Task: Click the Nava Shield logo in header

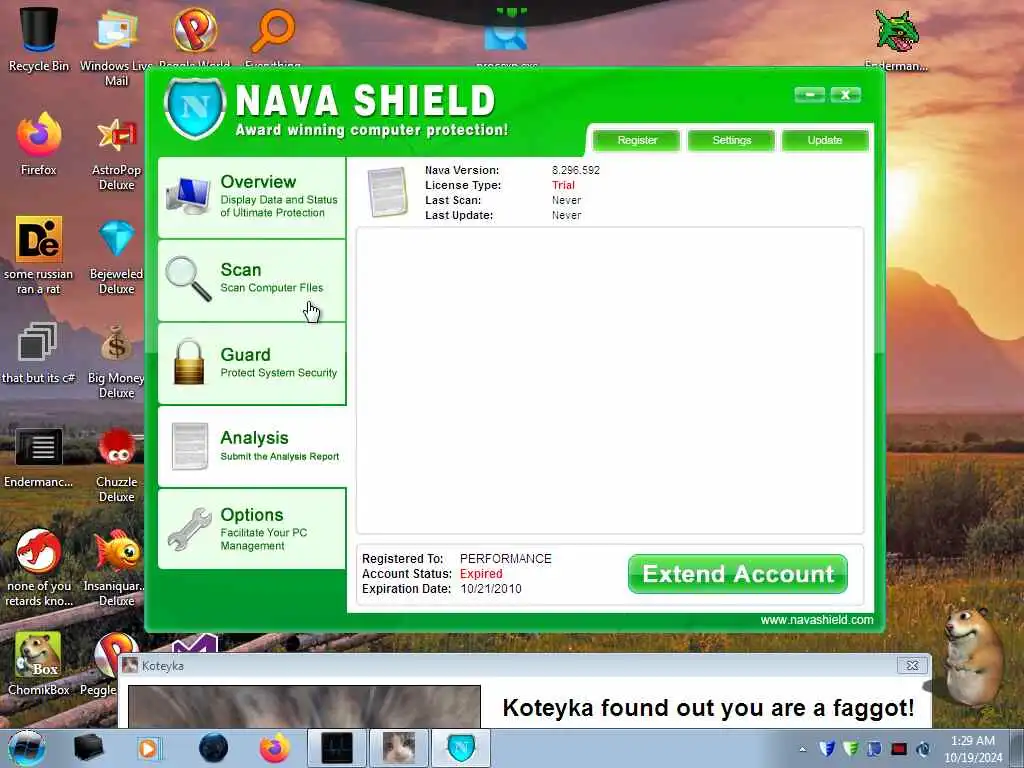Action: tap(195, 108)
